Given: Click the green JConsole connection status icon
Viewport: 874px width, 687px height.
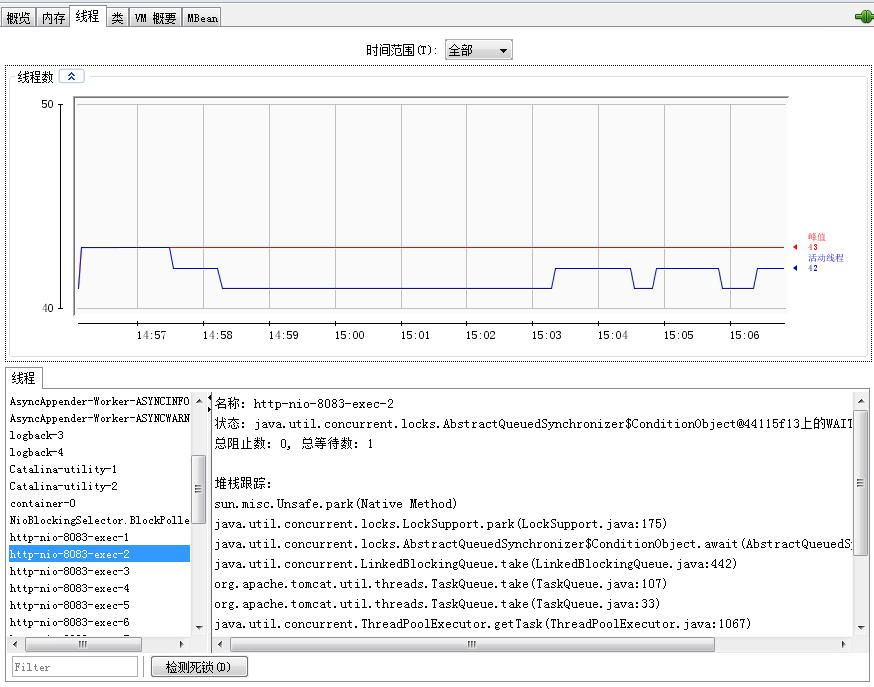Looking at the screenshot, I should click(864, 16).
